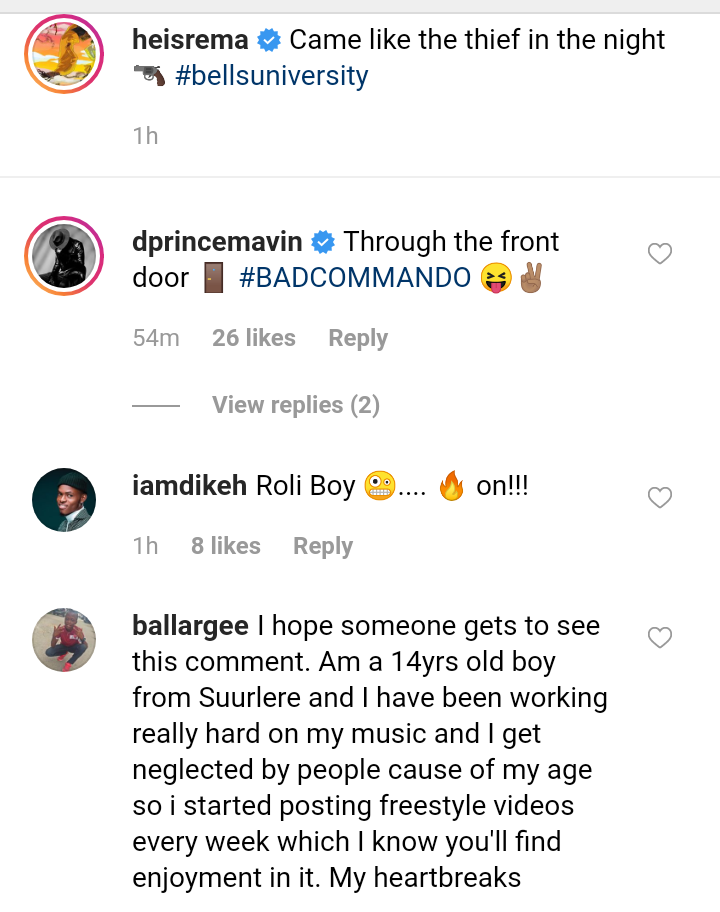Image resolution: width=720 pixels, height=912 pixels.
Task: Open heisrema's profile picture
Action: click(x=63, y=54)
